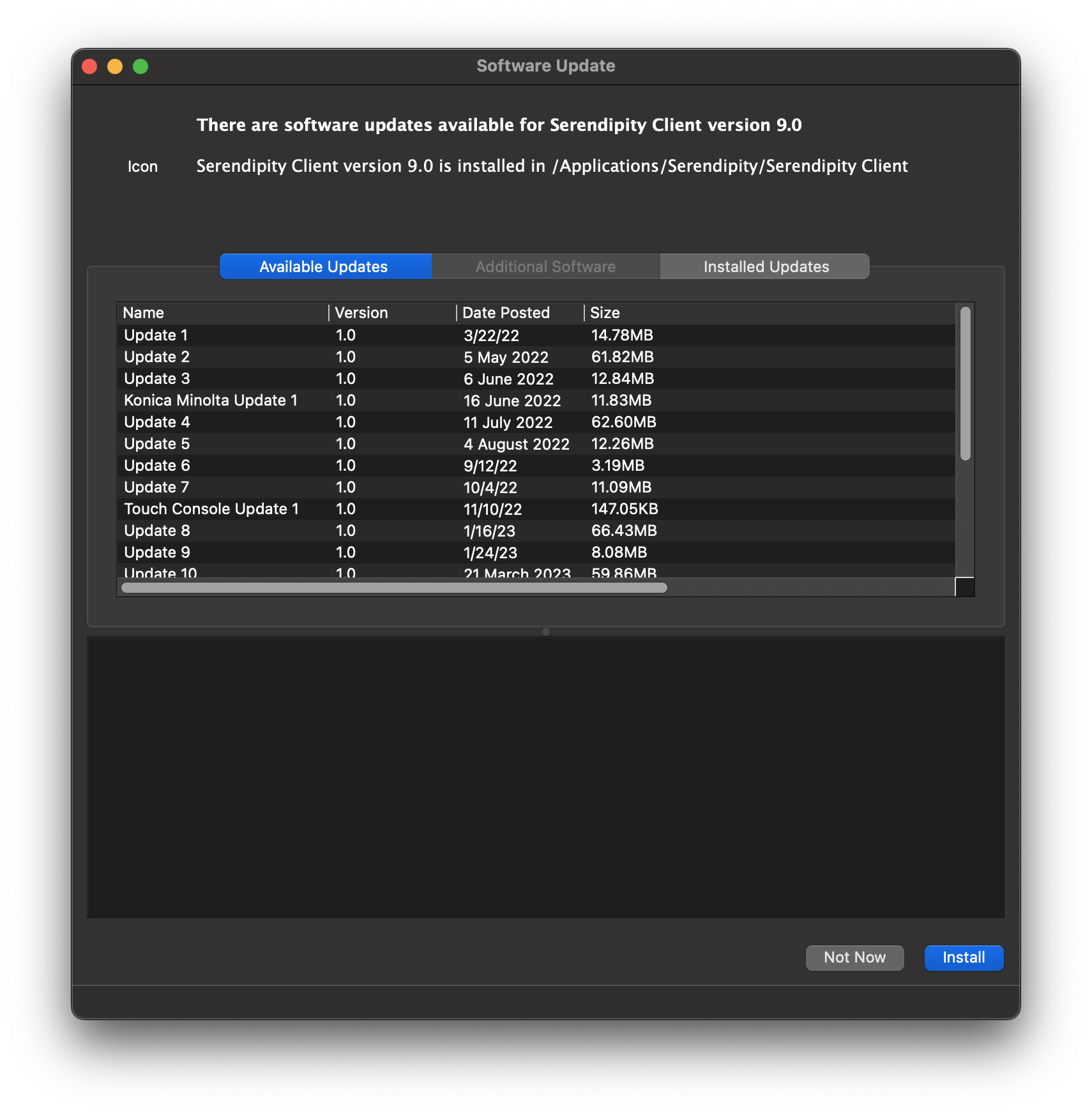
Task: Click the 61.82MB size cell
Action: [623, 357]
